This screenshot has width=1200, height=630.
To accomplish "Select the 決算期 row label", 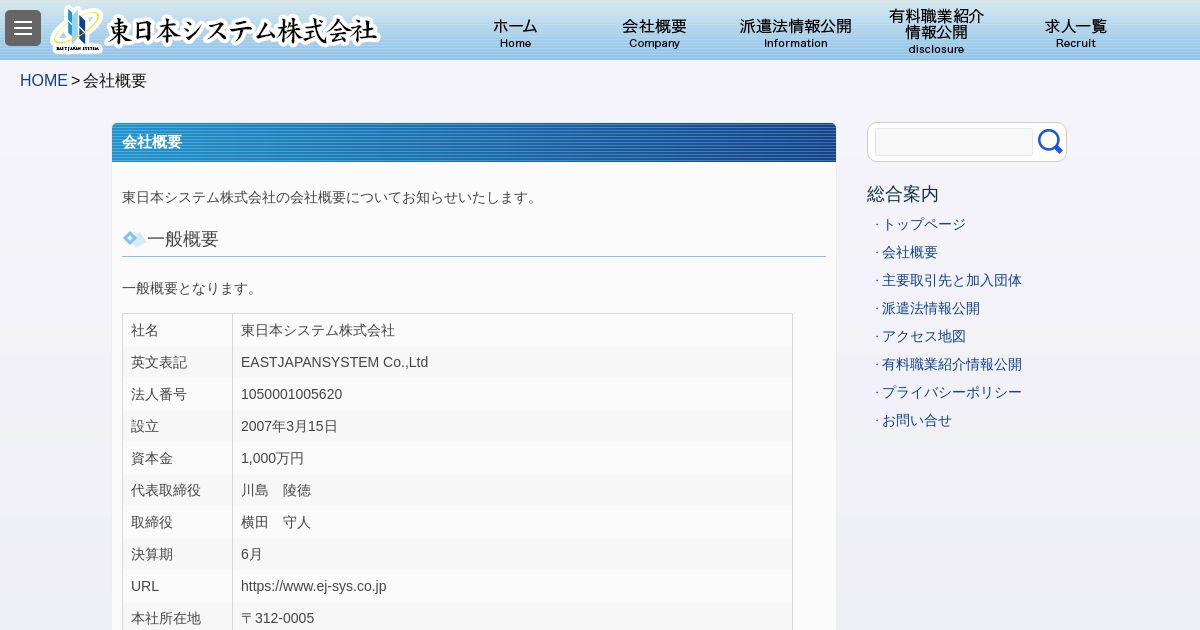I will [x=152, y=554].
